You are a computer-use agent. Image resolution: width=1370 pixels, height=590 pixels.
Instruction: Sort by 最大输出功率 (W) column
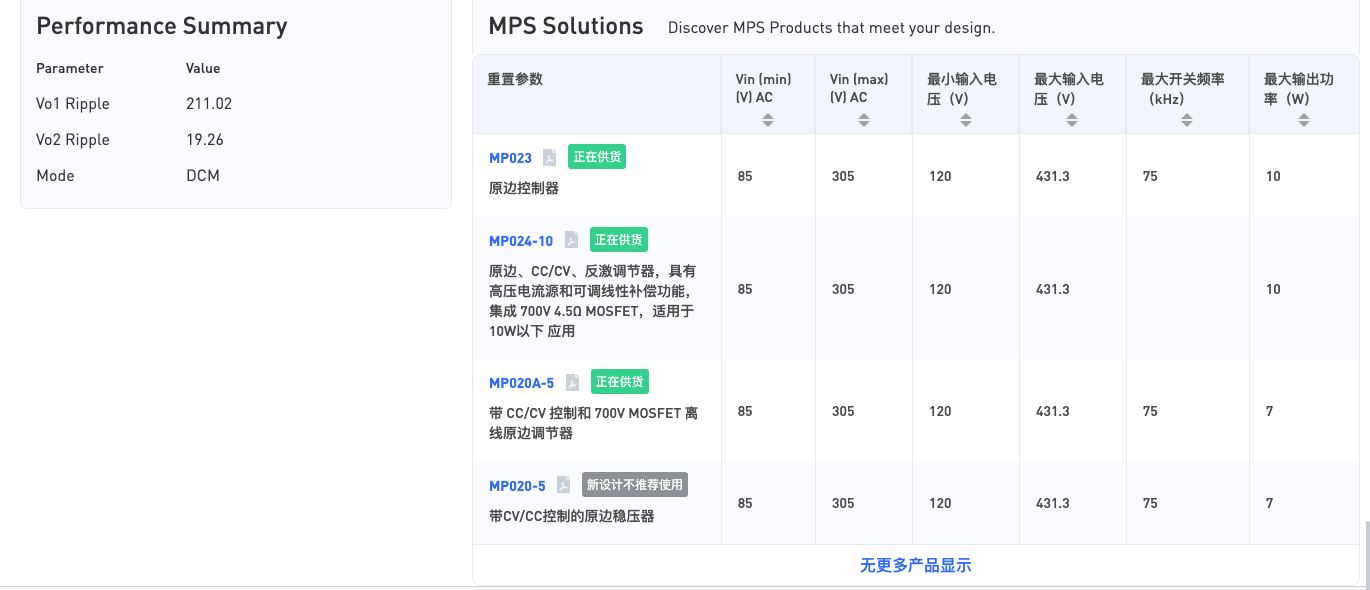click(1303, 120)
